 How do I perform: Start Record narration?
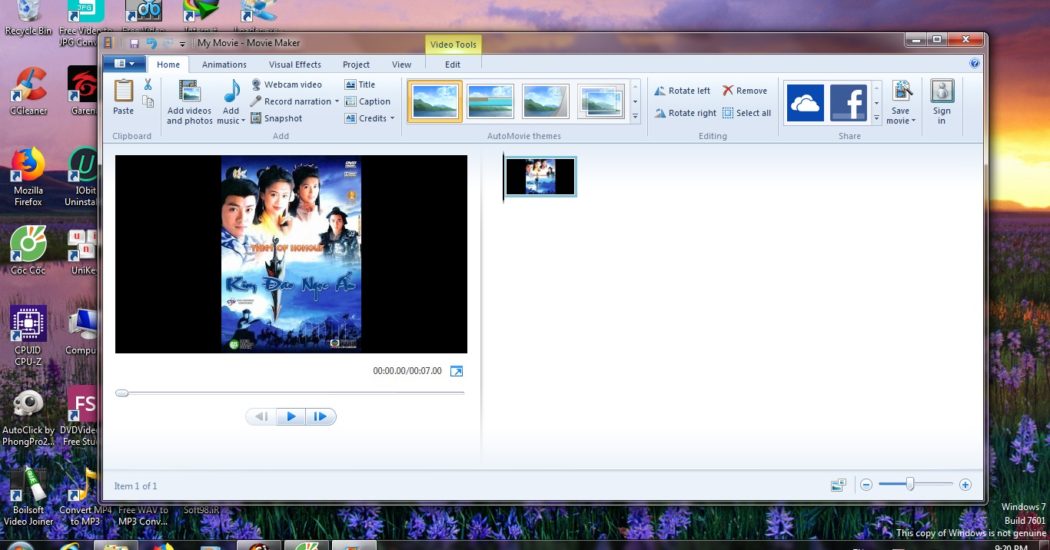[x=291, y=101]
